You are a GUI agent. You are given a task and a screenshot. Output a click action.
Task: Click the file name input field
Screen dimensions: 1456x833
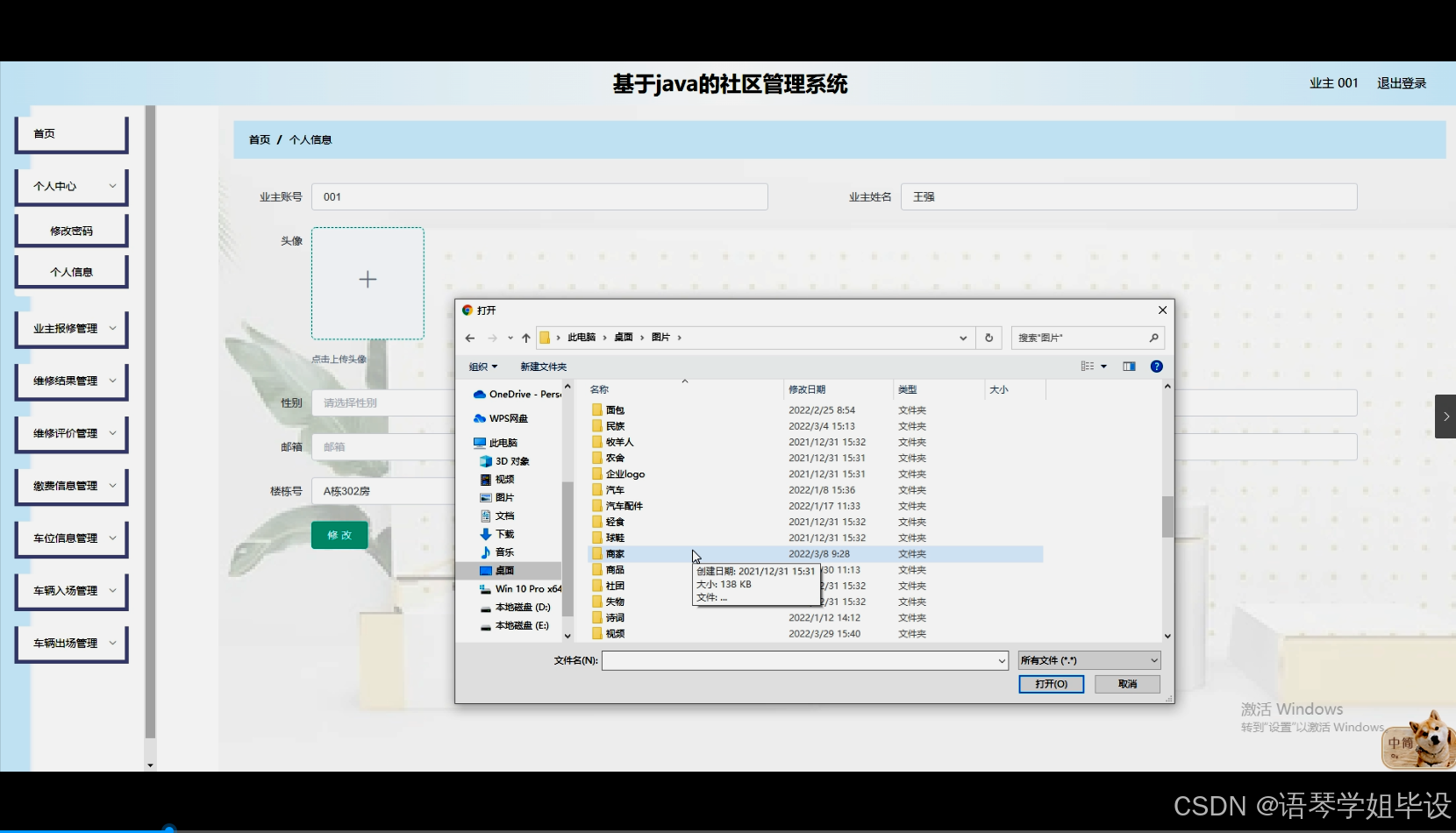coord(803,660)
